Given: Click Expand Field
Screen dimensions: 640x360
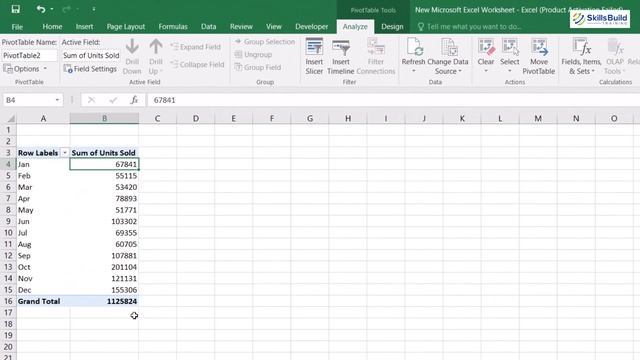Looking at the screenshot, I should (x=196, y=47).
